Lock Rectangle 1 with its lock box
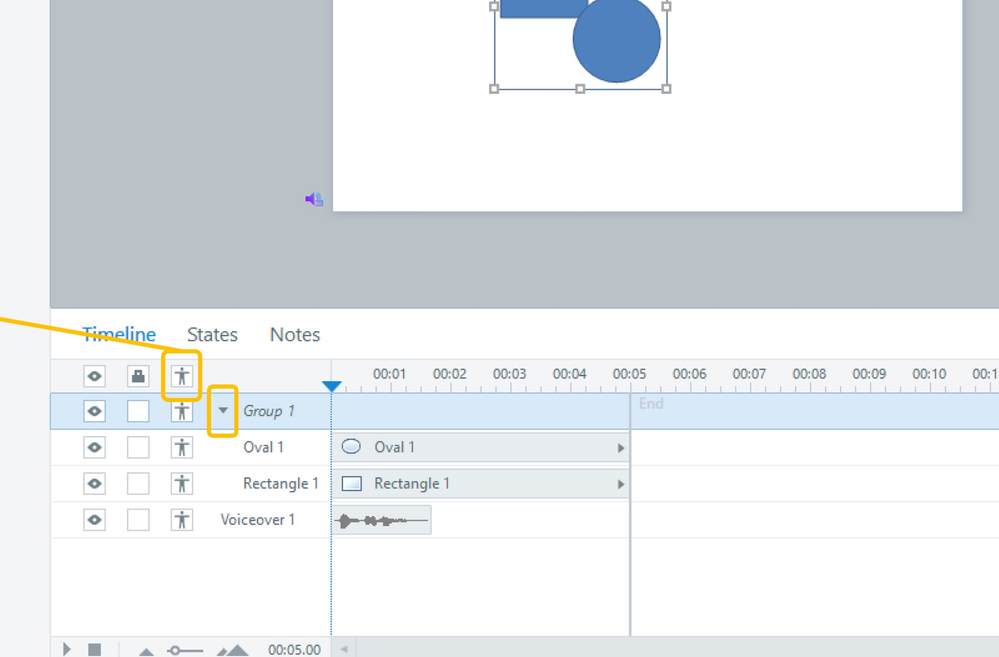 138,484
